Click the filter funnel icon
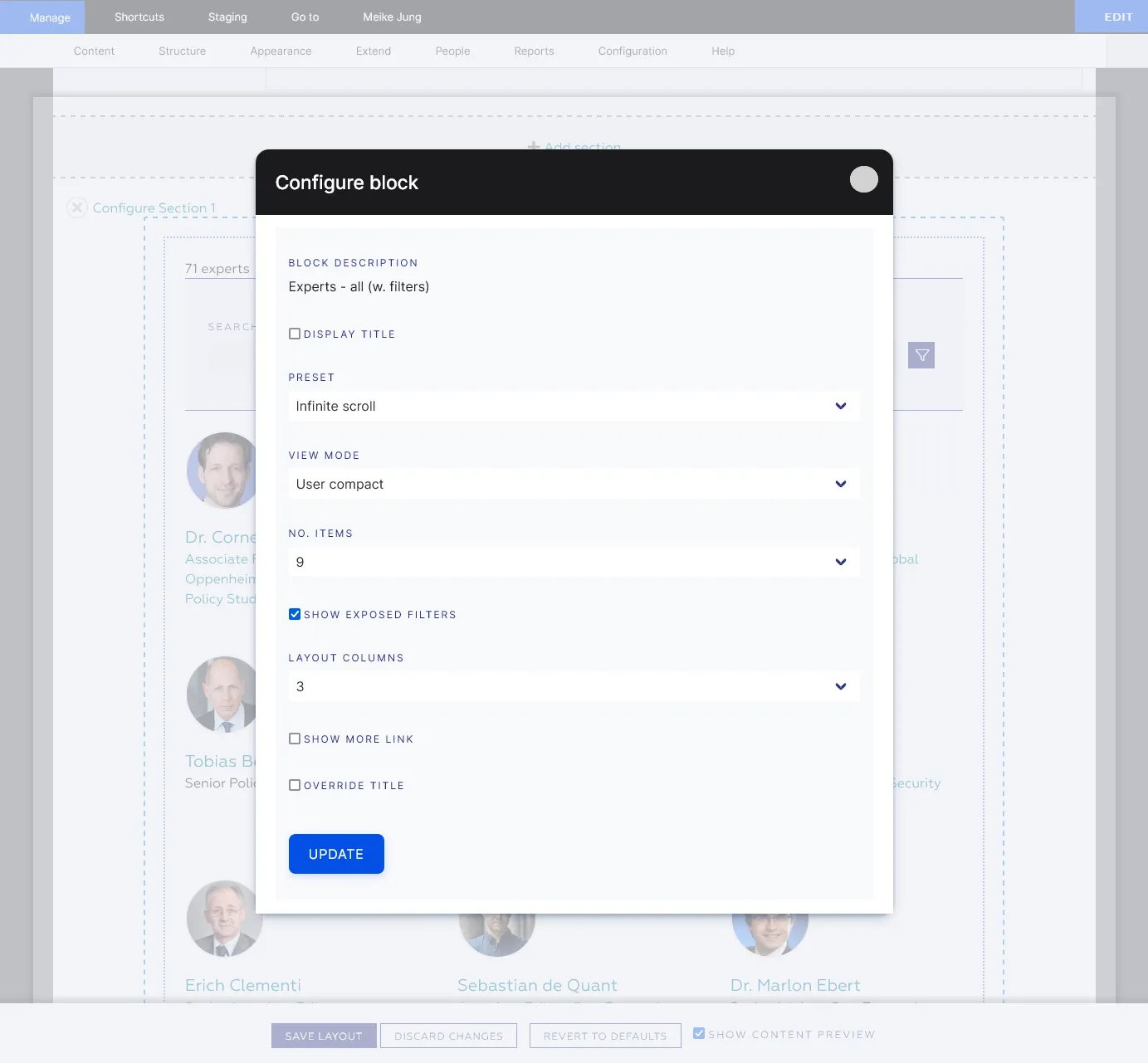1148x1063 pixels. tap(921, 355)
